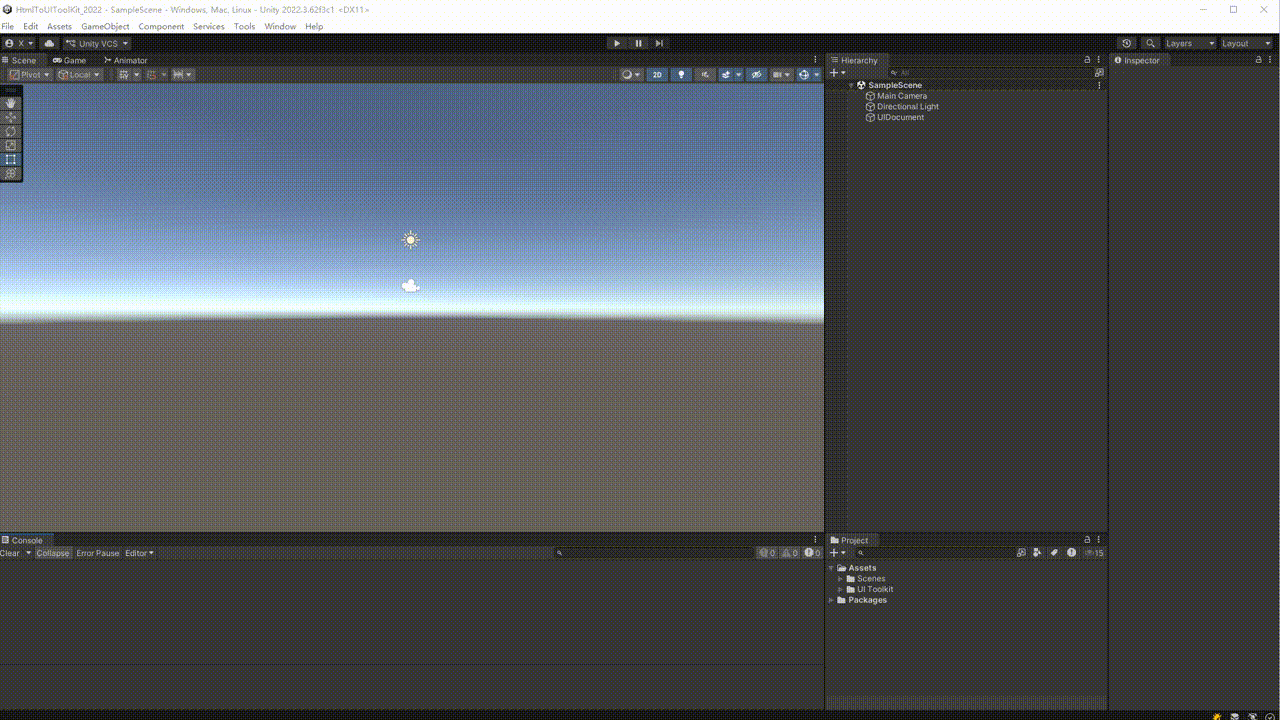
Task: Toggle hidden packages count (15)
Action: point(1094,552)
